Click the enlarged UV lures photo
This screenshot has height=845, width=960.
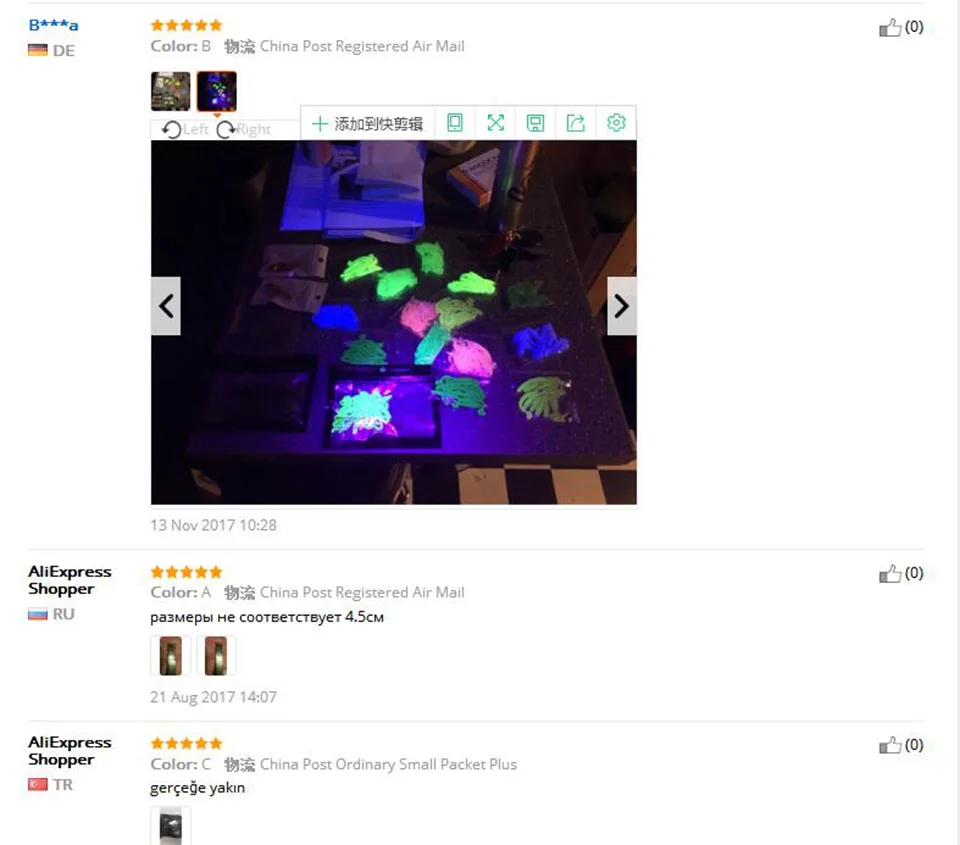[394, 322]
